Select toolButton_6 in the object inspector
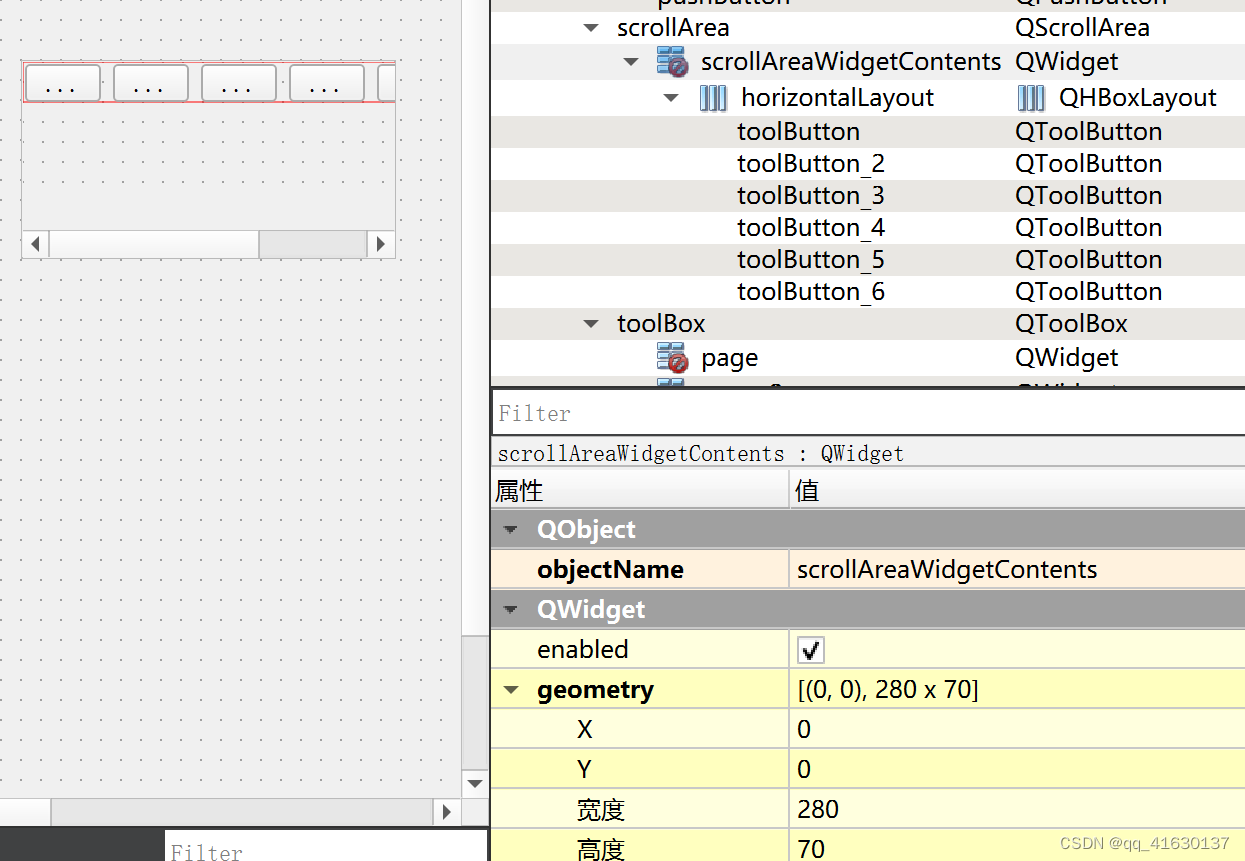Image resolution: width=1245 pixels, height=861 pixels. [810, 291]
